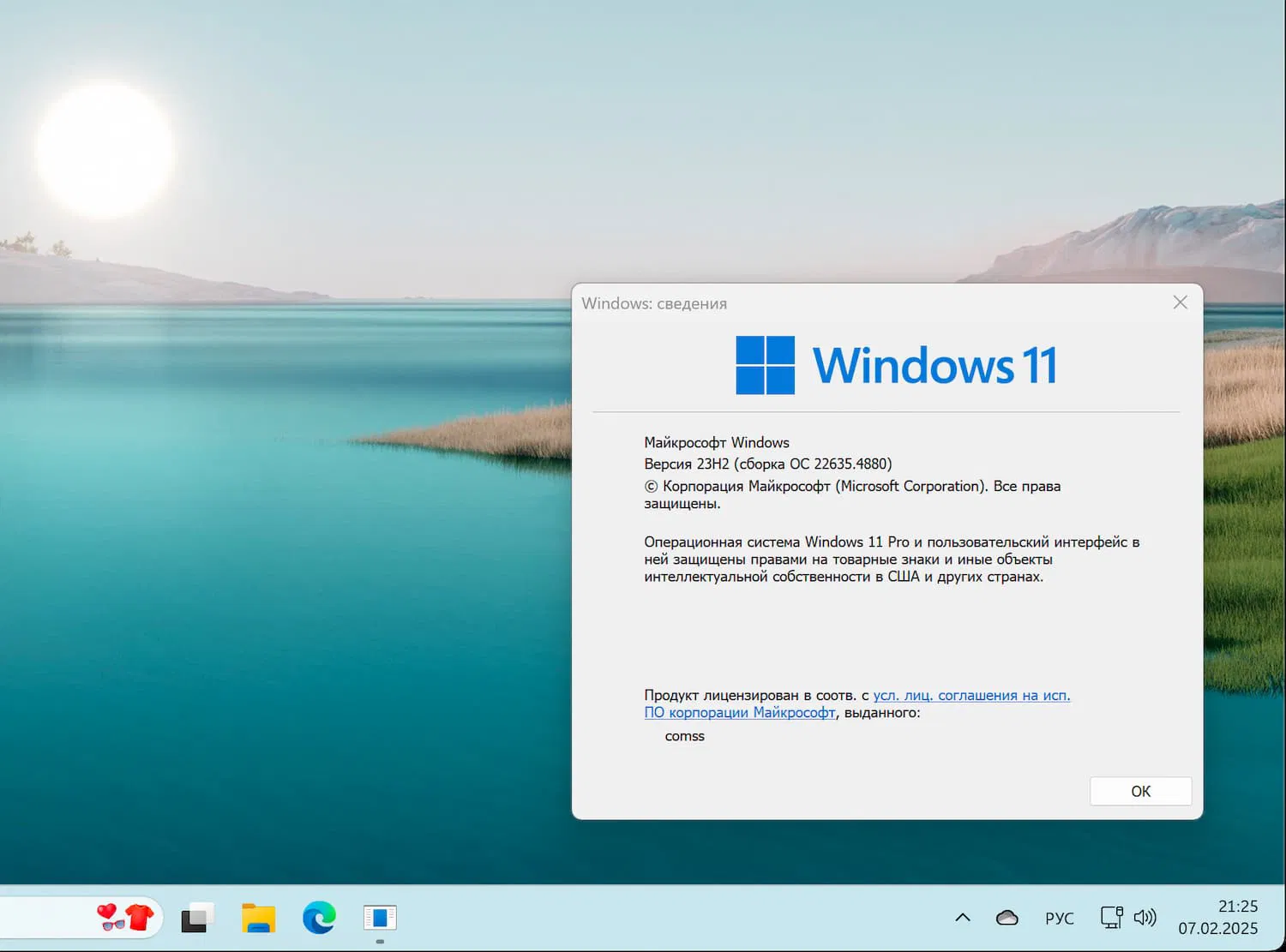Open OneDrive from the system tray cloud icon
The width and height of the screenshot is (1286, 952).
coord(1006,917)
